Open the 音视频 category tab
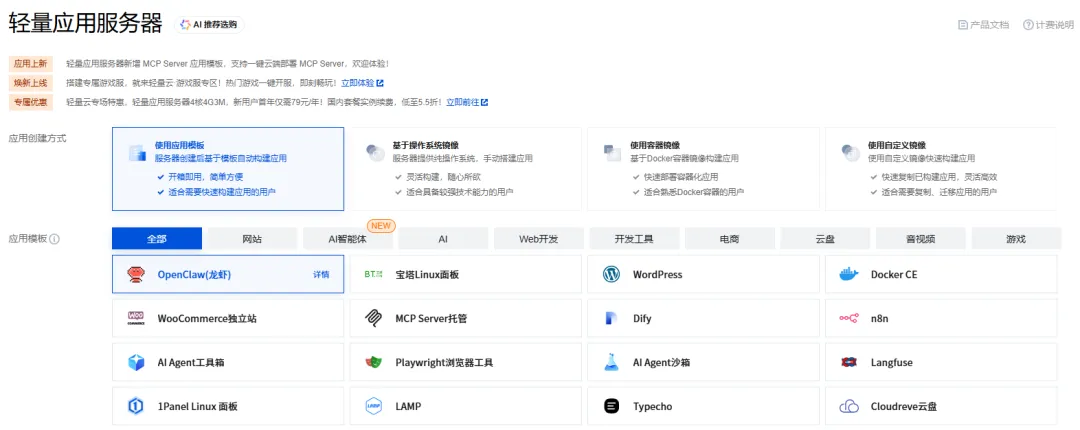This screenshot has height=430, width=1080. (x=920, y=238)
